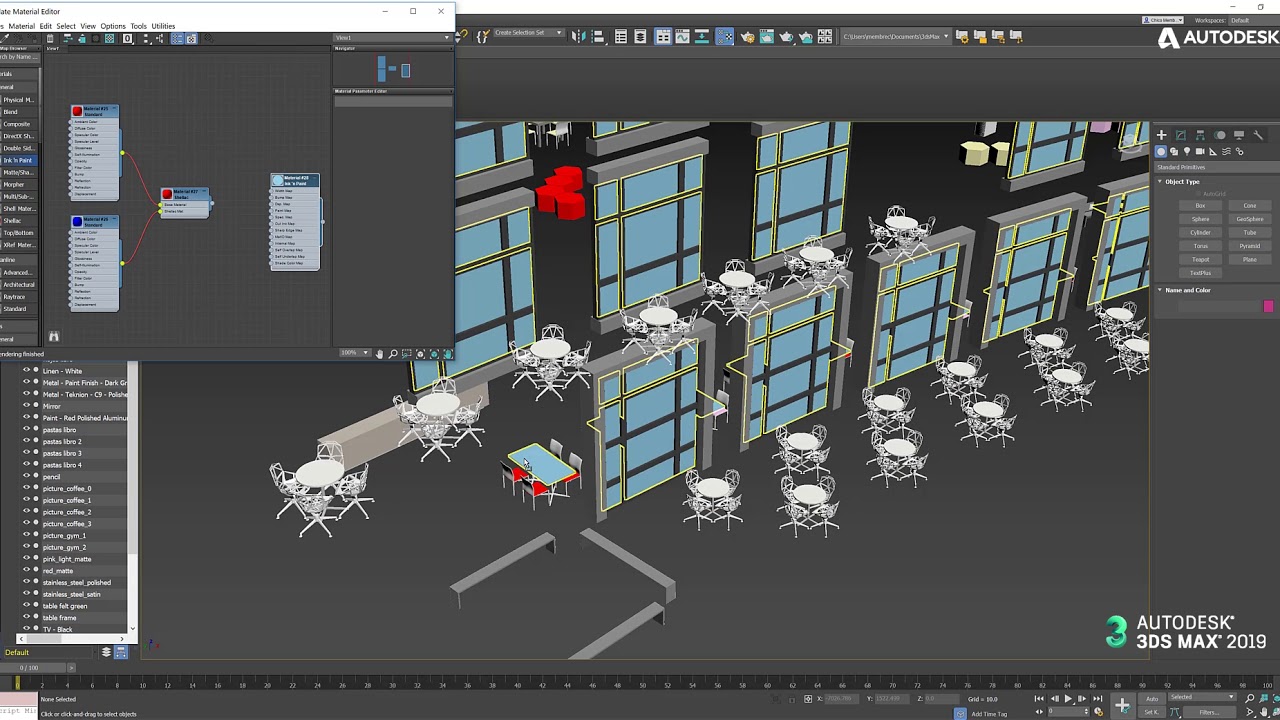
Task: Toggle visibility eye of pastas libro
Action: pos(27,430)
